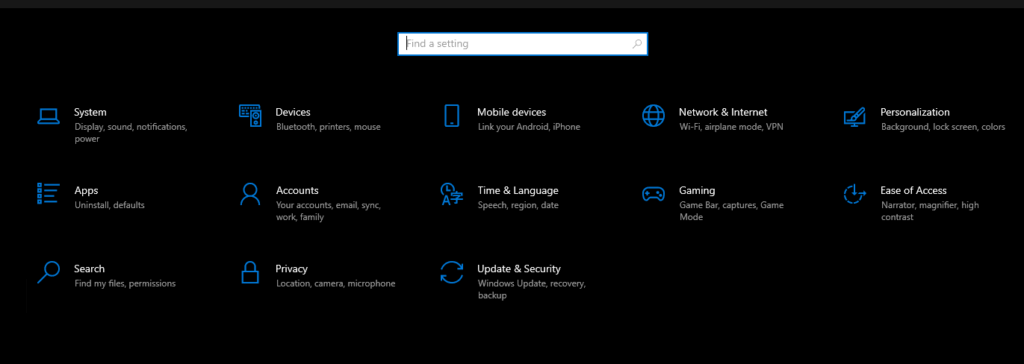
Task: Open Privacy settings title
Action: (x=291, y=269)
